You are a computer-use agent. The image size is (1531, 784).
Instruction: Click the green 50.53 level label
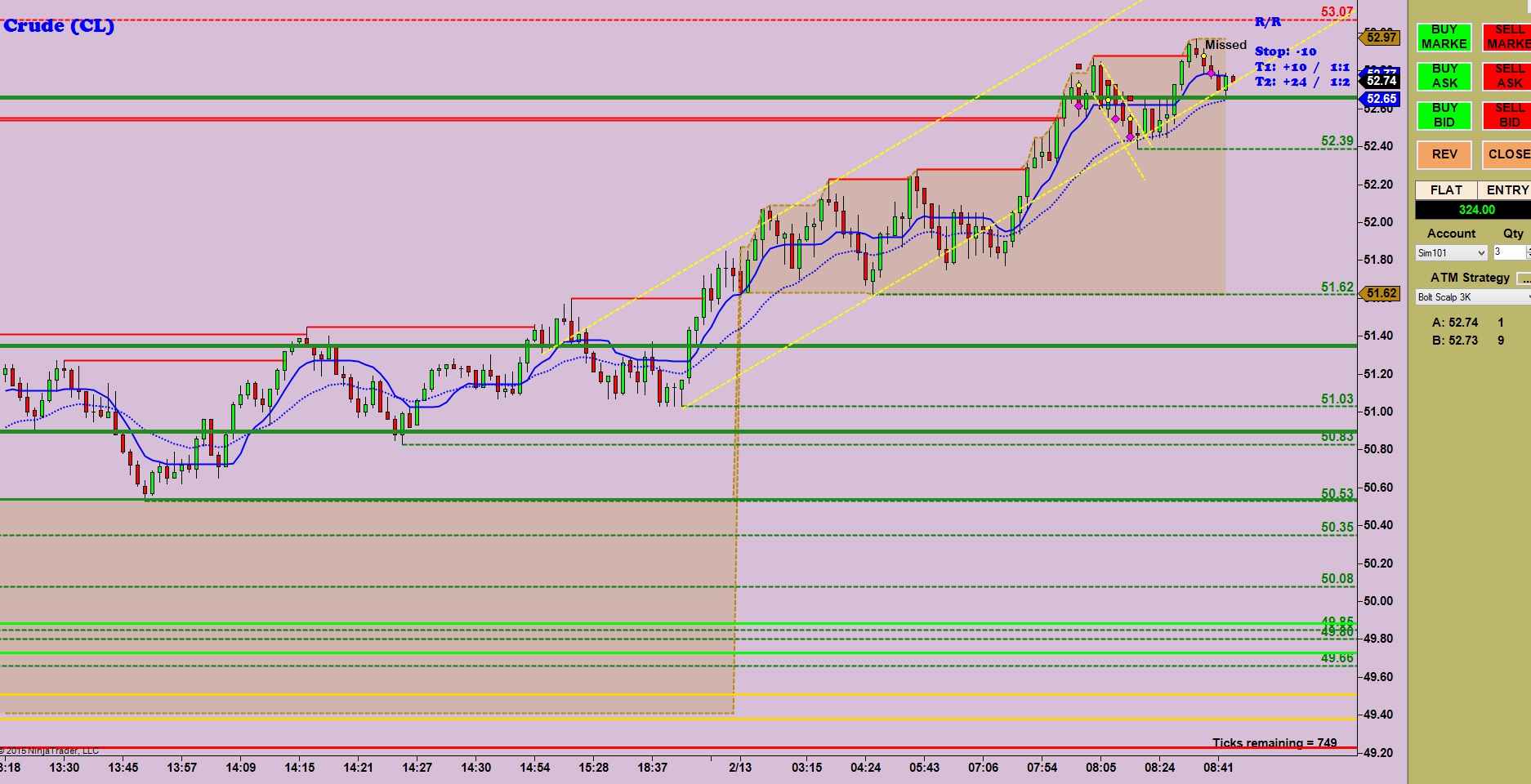tap(1337, 493)
